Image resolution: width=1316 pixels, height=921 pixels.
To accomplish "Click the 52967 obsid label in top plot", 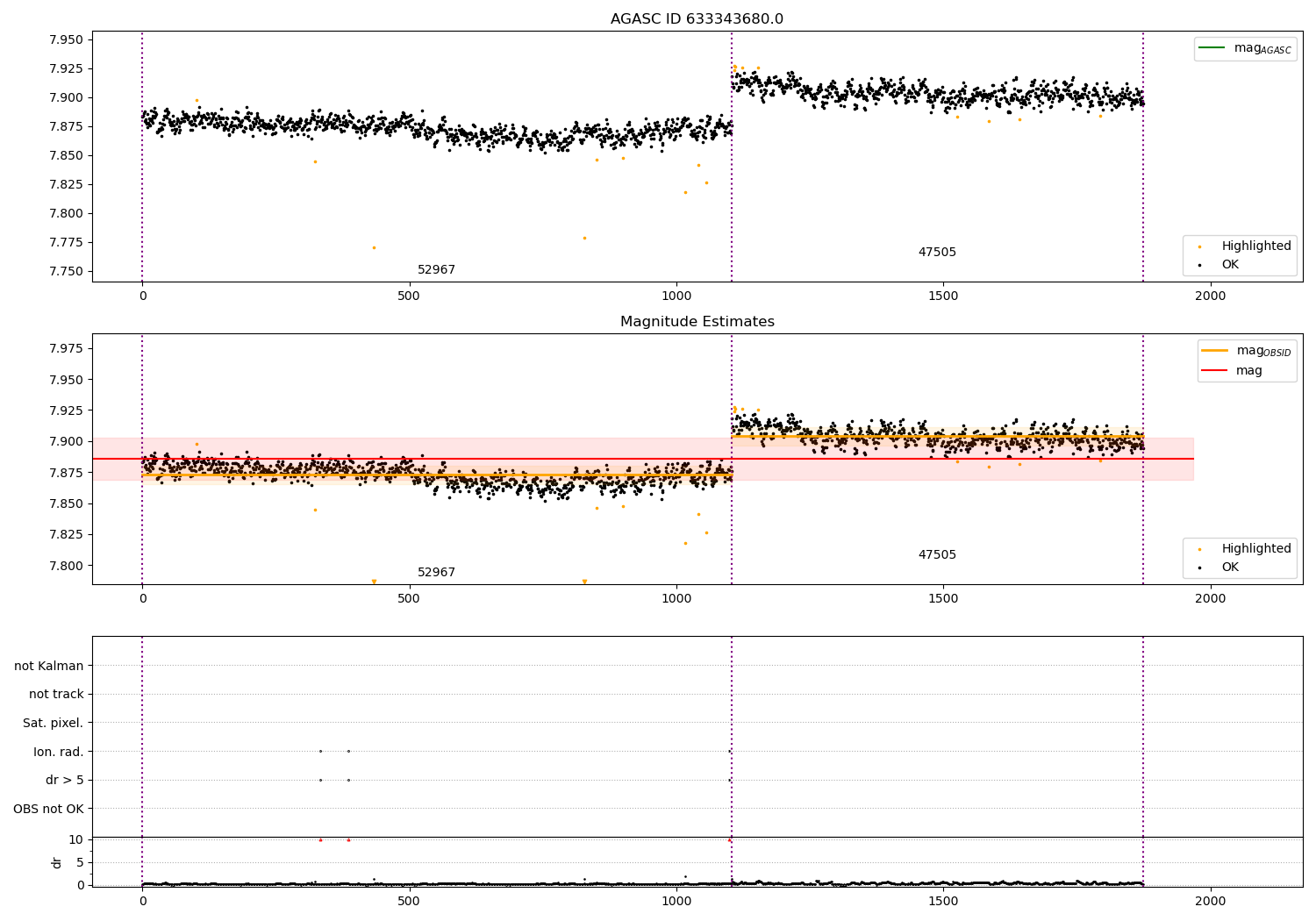I will (436, 269).
